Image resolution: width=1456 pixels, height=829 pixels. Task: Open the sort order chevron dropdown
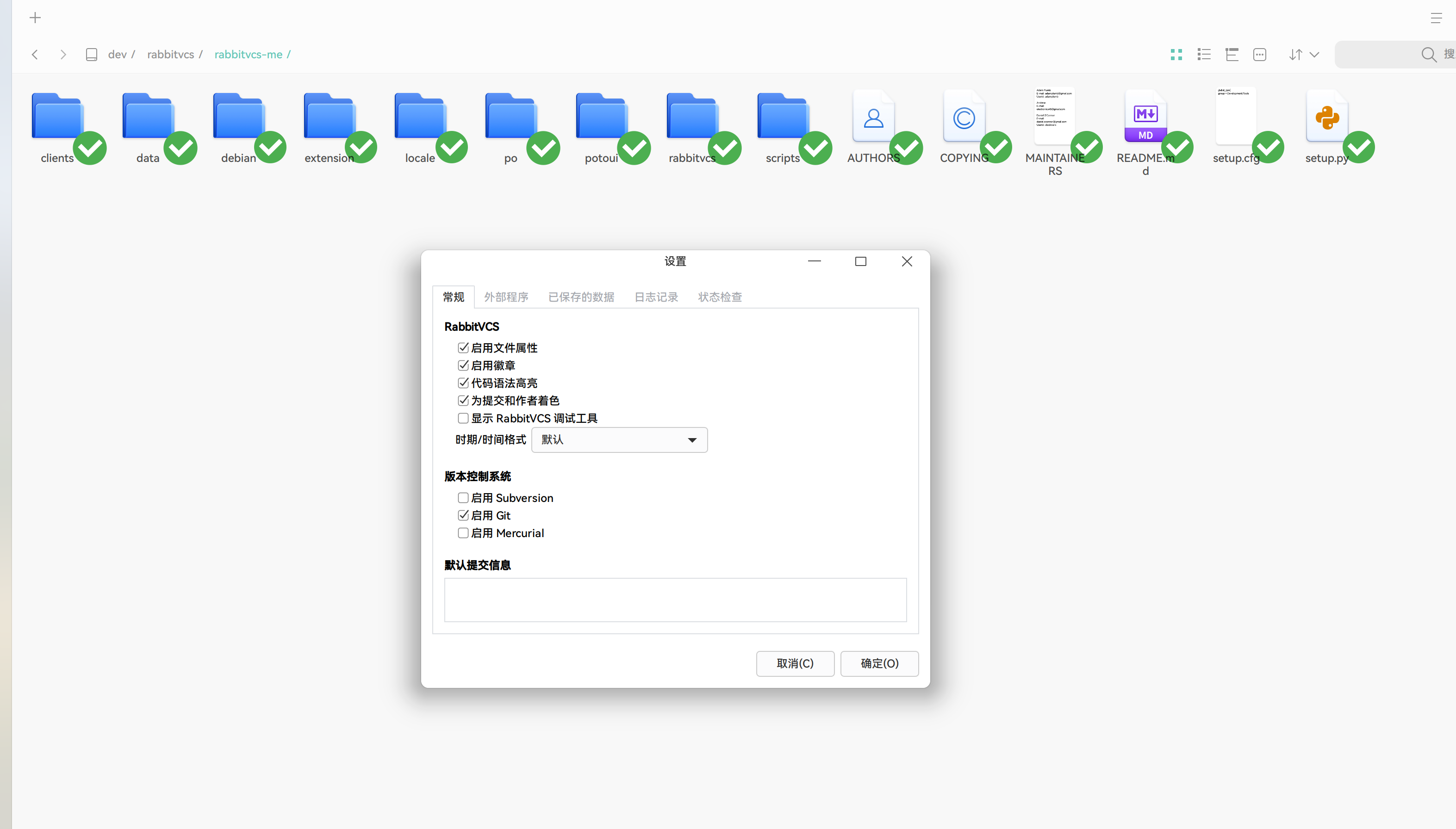point(1314,54)
